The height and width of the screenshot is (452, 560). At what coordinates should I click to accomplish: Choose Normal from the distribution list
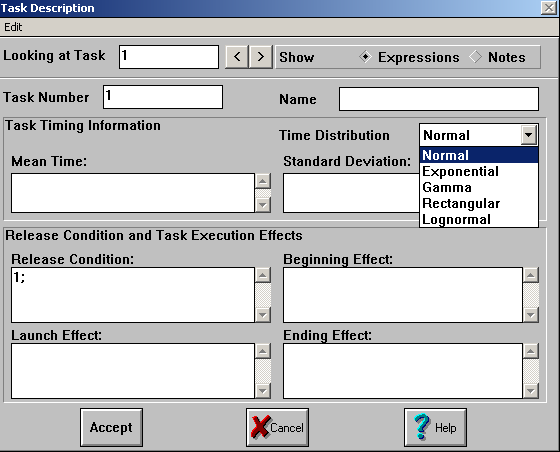[x=479, y=155]
